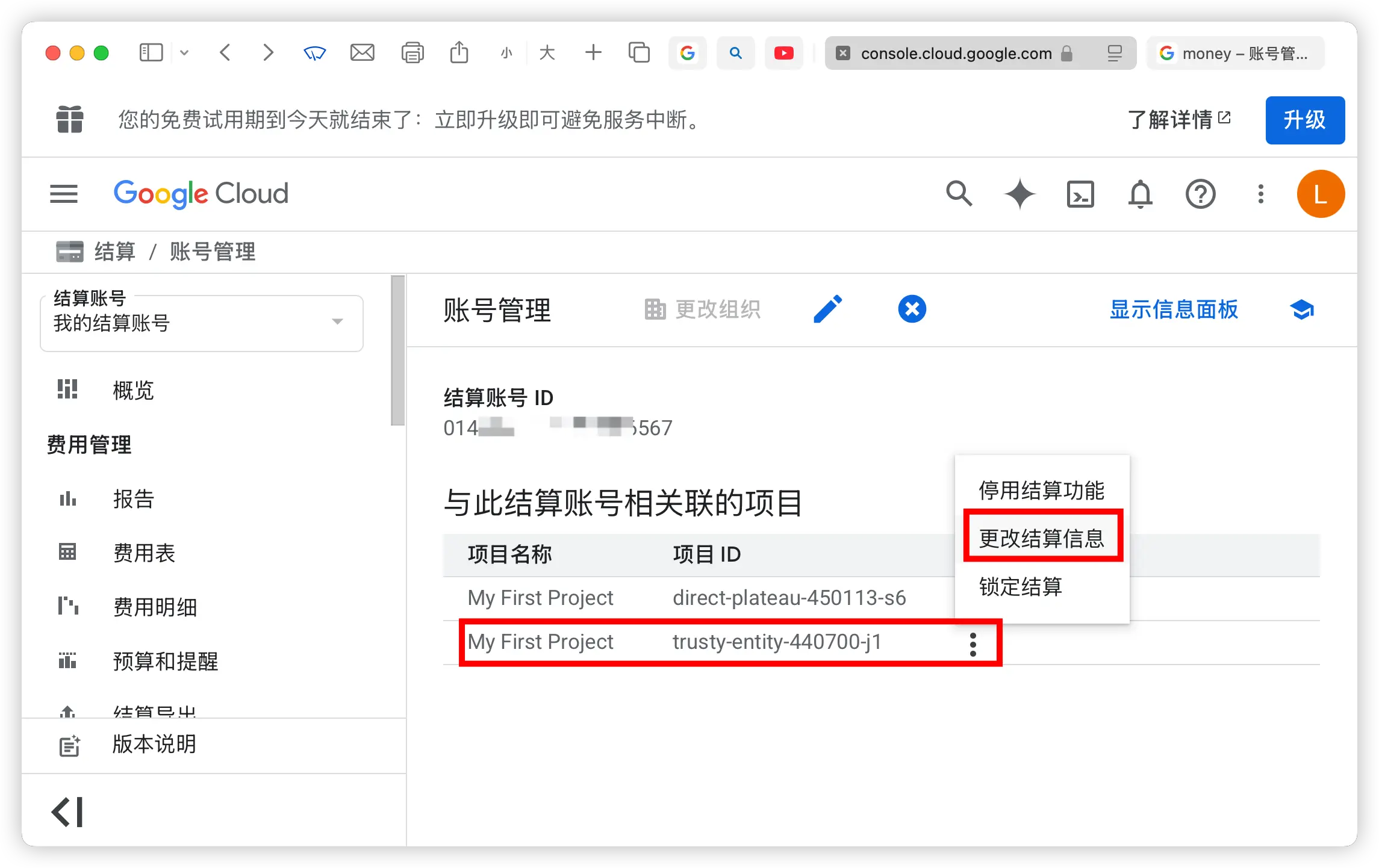Switch to the money – 账号管 tab
This screenshot has height=868, width=1379.
pyautogui.click(x=1235, y=53)
